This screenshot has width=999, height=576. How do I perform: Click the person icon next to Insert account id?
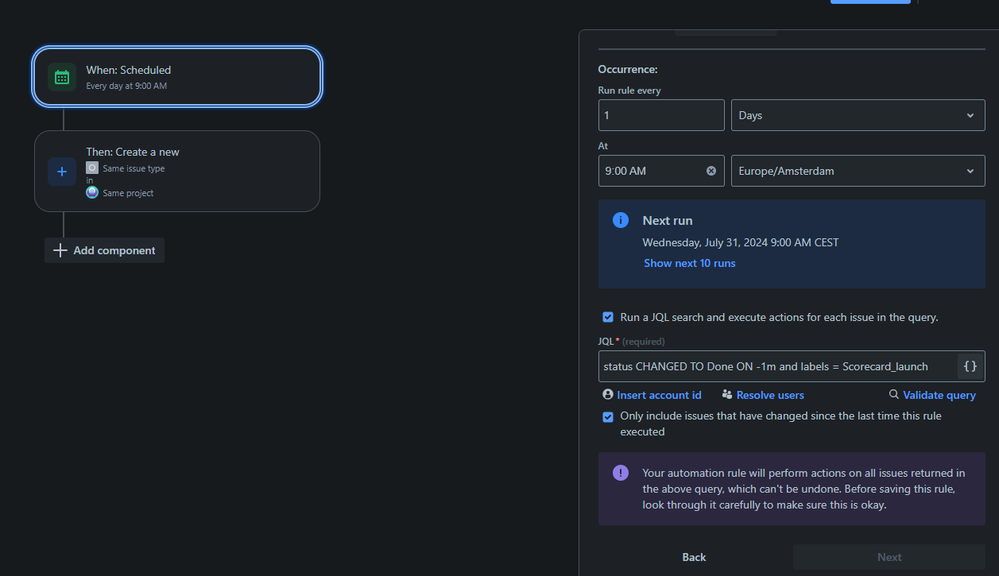coord(607,394)
